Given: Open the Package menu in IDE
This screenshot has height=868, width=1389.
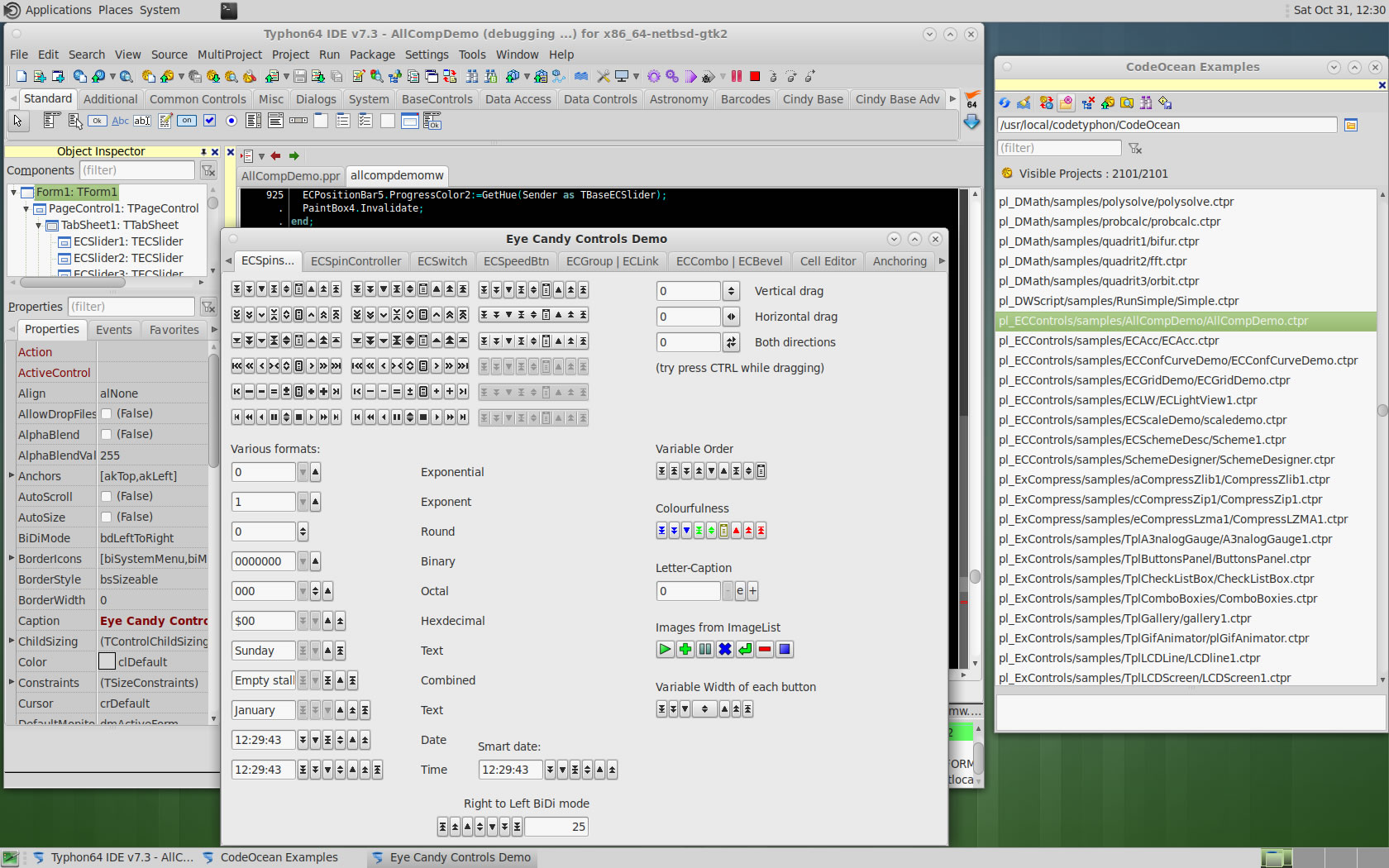Looking at the screenshot, I should pyautogui.click(x=372, y=55).
